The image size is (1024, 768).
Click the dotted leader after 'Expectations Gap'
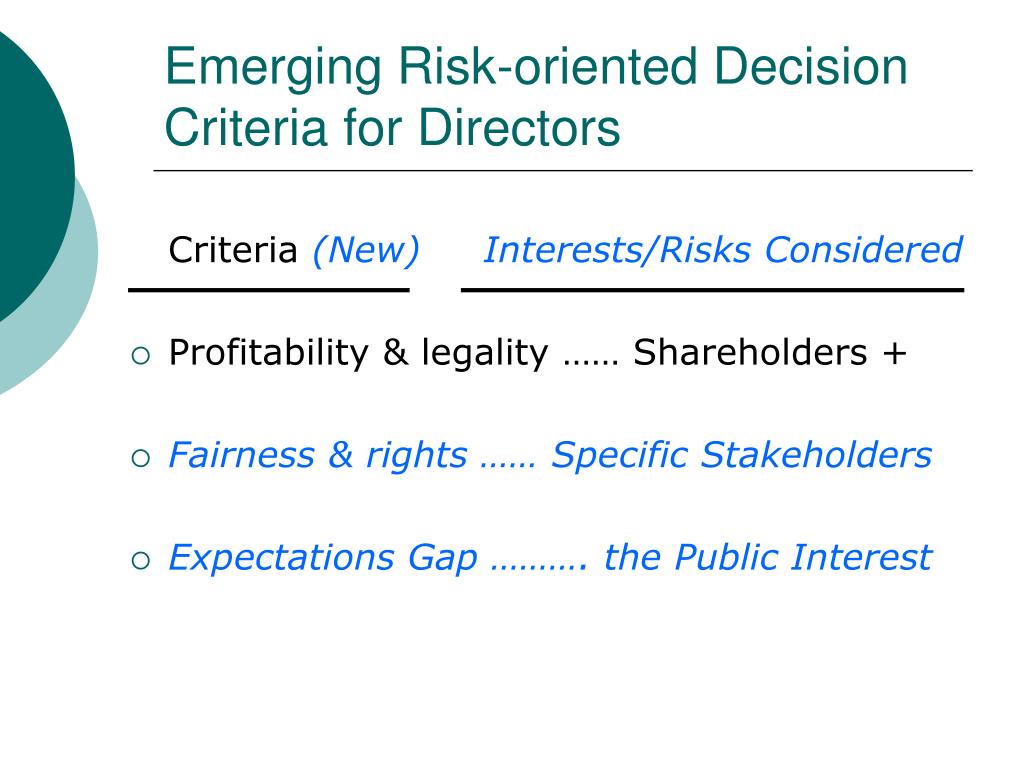pos(539,567)
